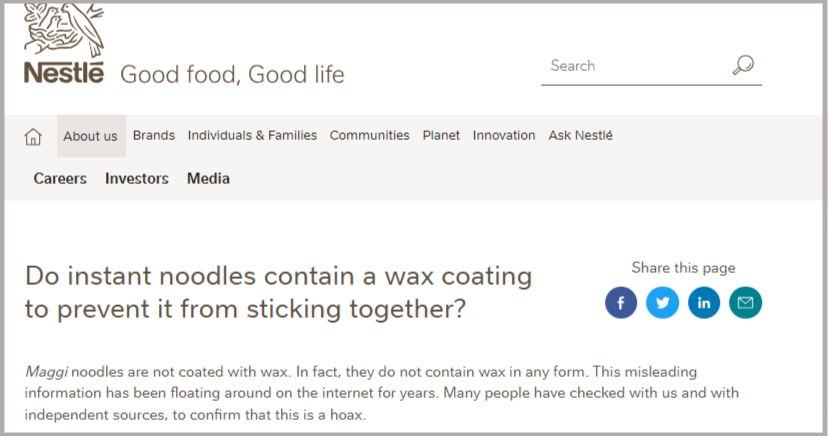828x436 pixels.
Task: Select Individuals & Families in navigation
Action: pyautogui.click(x=252, y=135)
